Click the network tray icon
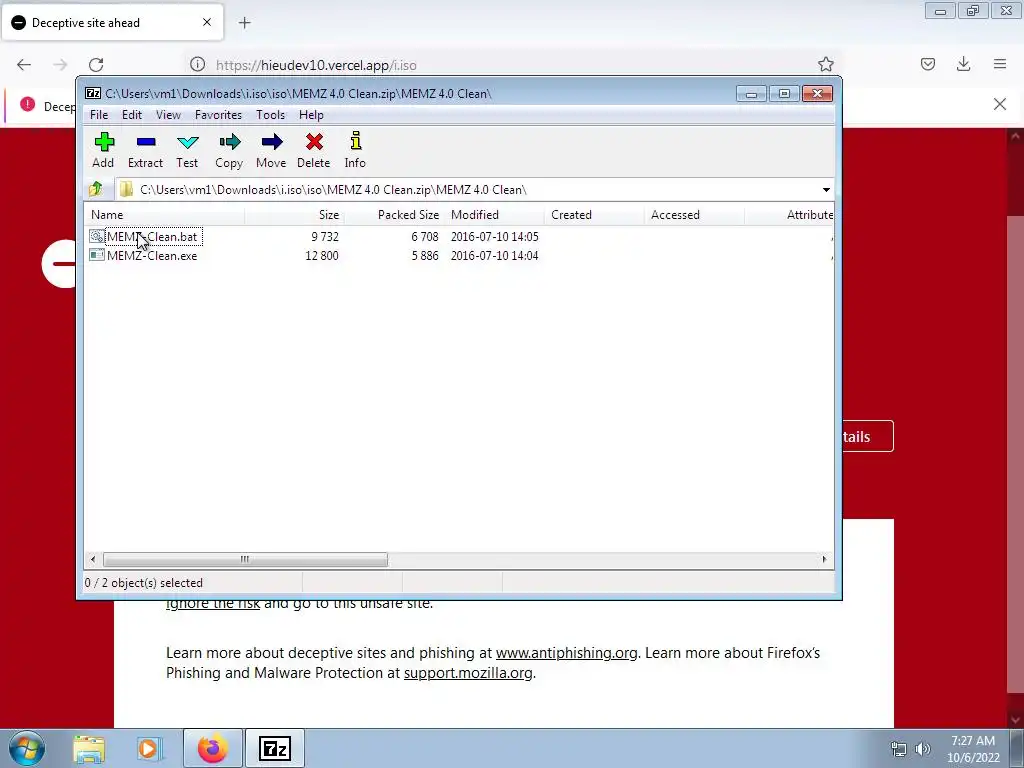 (899, 749)
